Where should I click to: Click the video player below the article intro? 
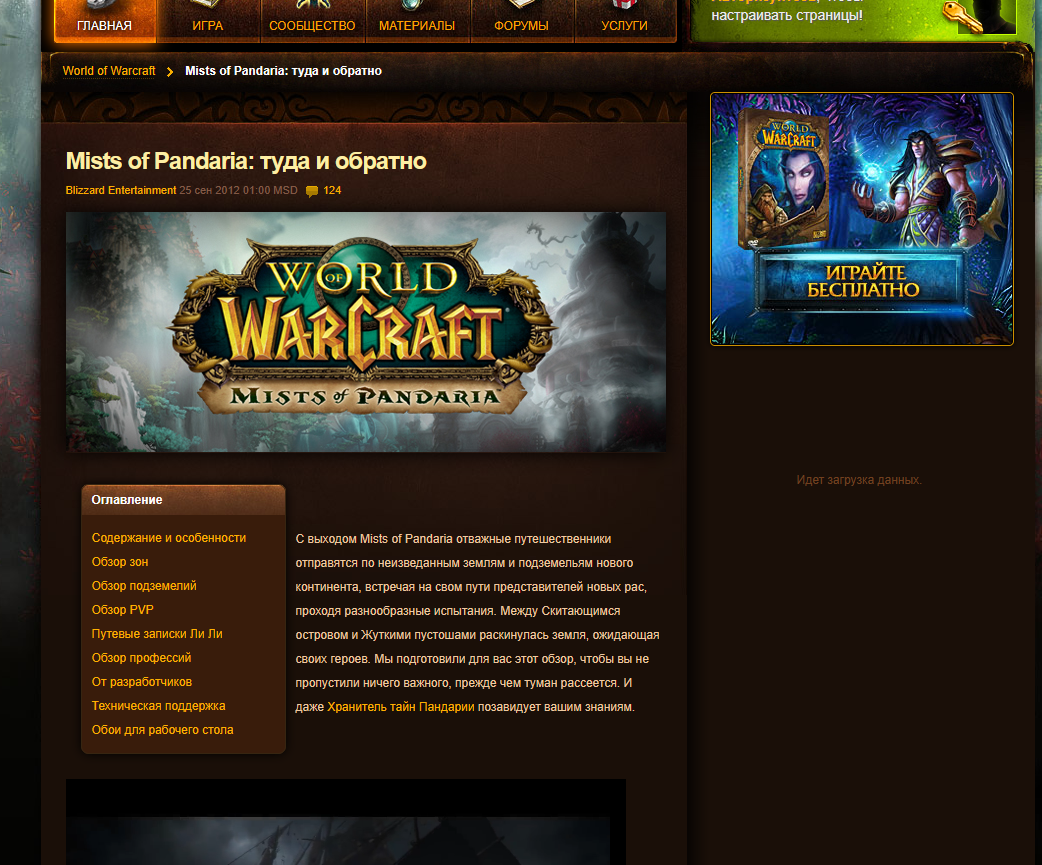tap(346, 822)
